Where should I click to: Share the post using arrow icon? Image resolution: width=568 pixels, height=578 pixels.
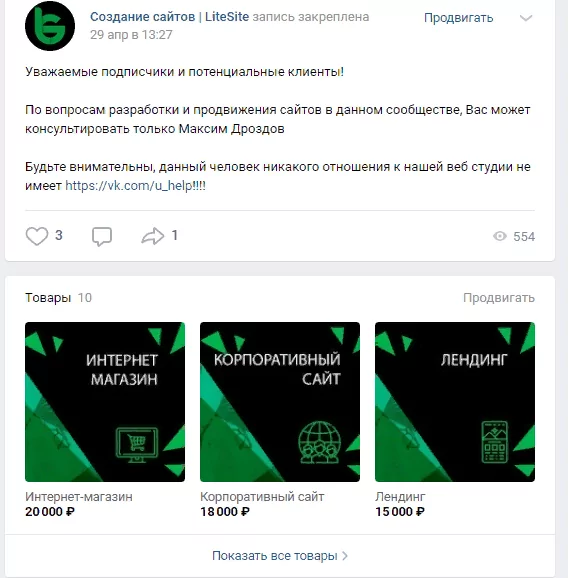pos(153,236)
